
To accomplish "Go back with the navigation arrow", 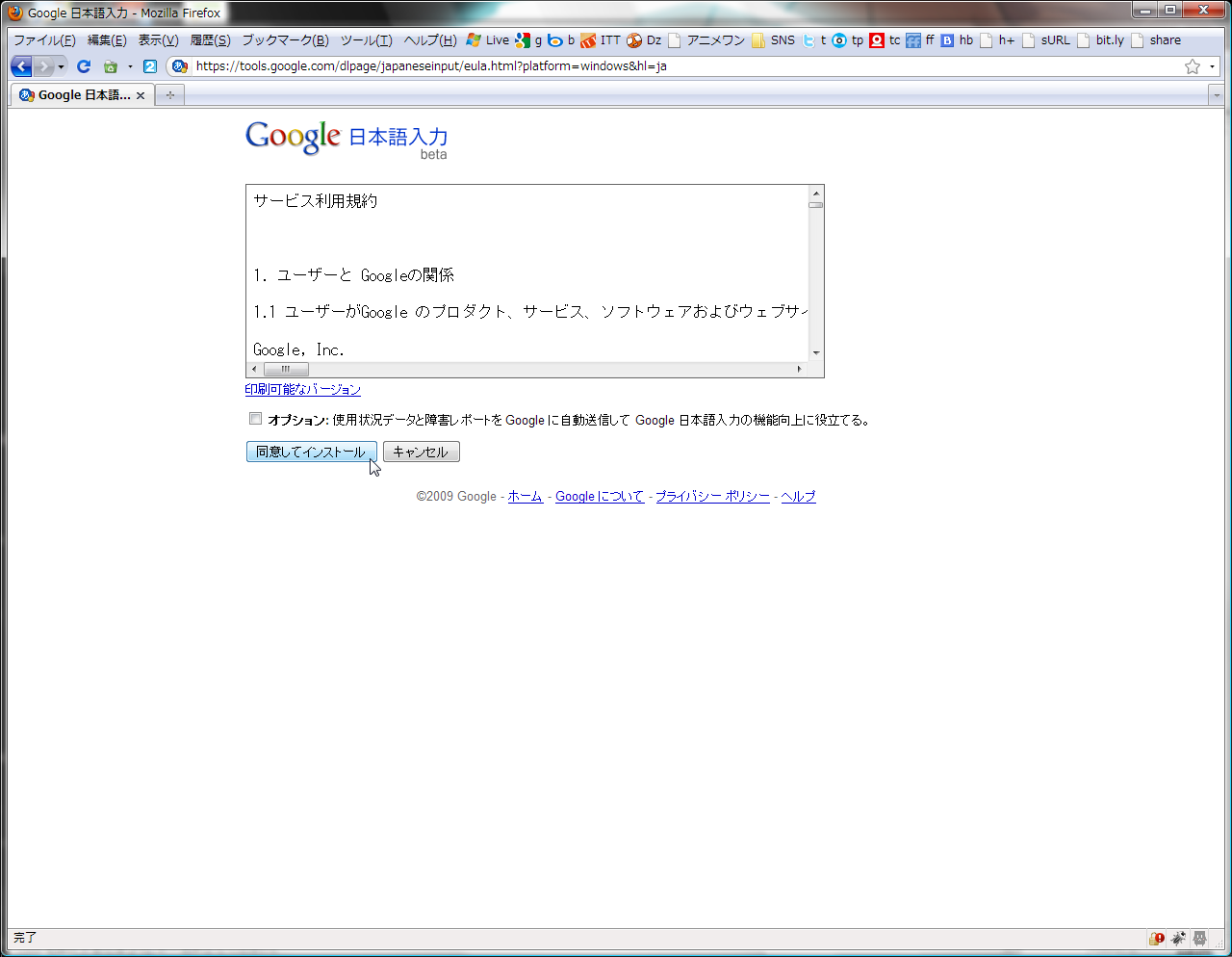I will click(x=22, y=66).
